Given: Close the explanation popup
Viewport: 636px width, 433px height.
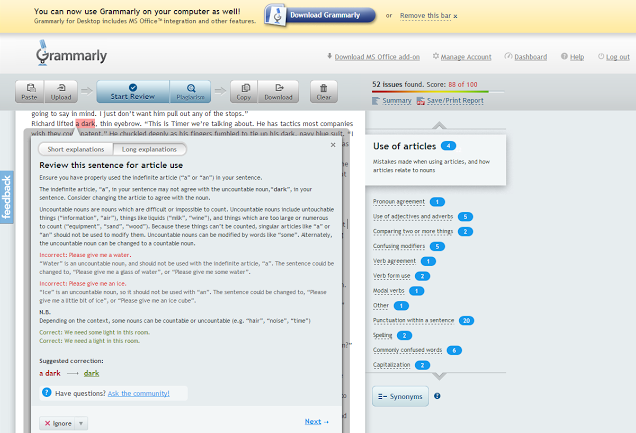Looking at the screenshot, I should pyautogui.click(x=333, y=145).
